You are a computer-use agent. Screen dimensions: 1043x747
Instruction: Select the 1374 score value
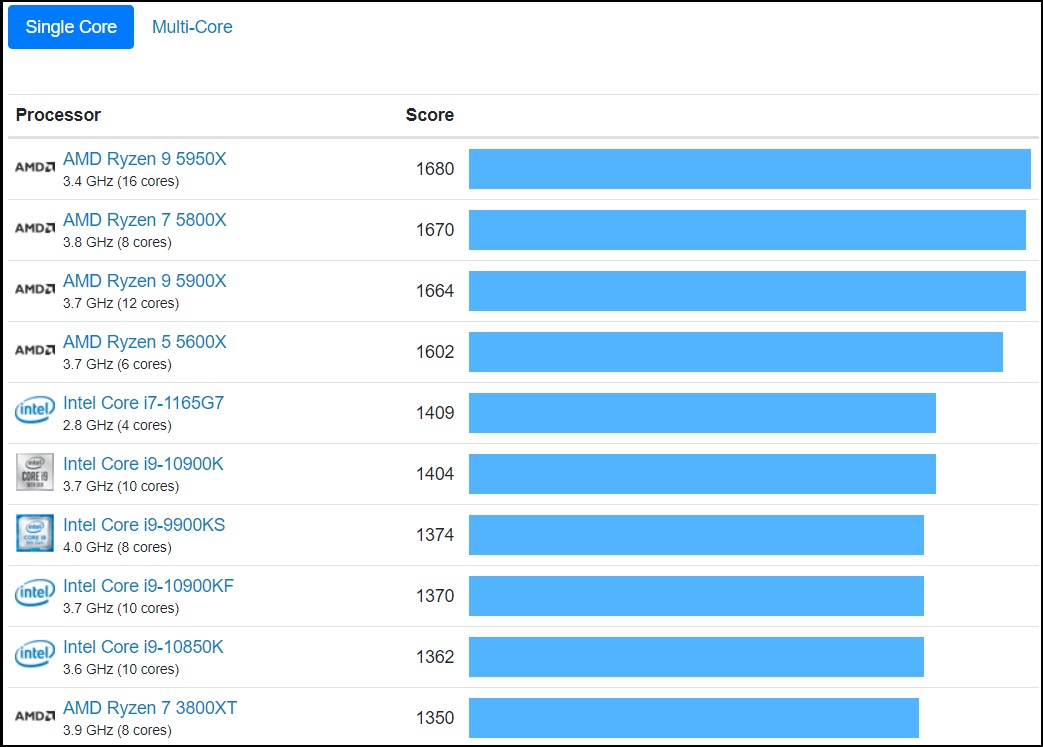click(435, 535)
